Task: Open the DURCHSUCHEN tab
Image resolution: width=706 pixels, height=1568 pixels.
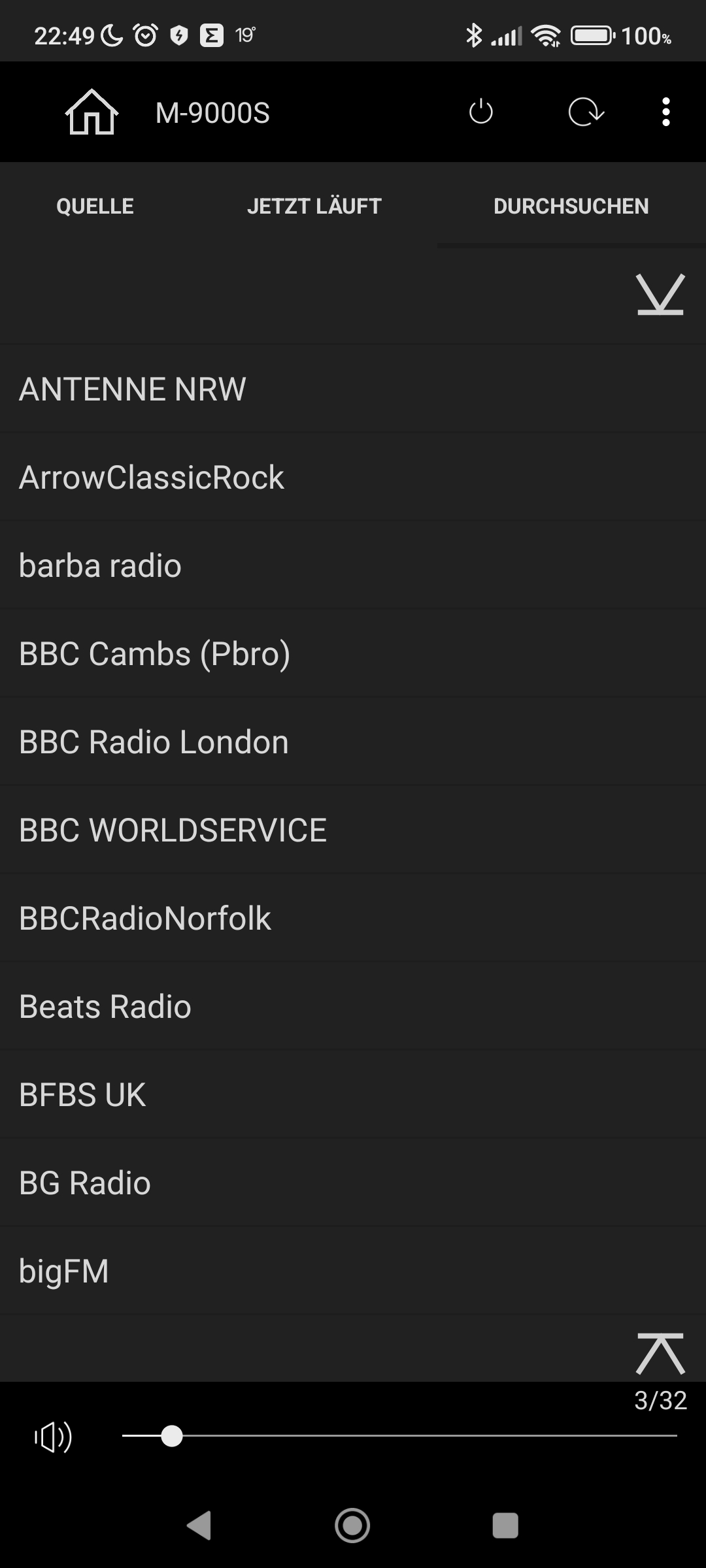Action: click(x=571, y=206)
